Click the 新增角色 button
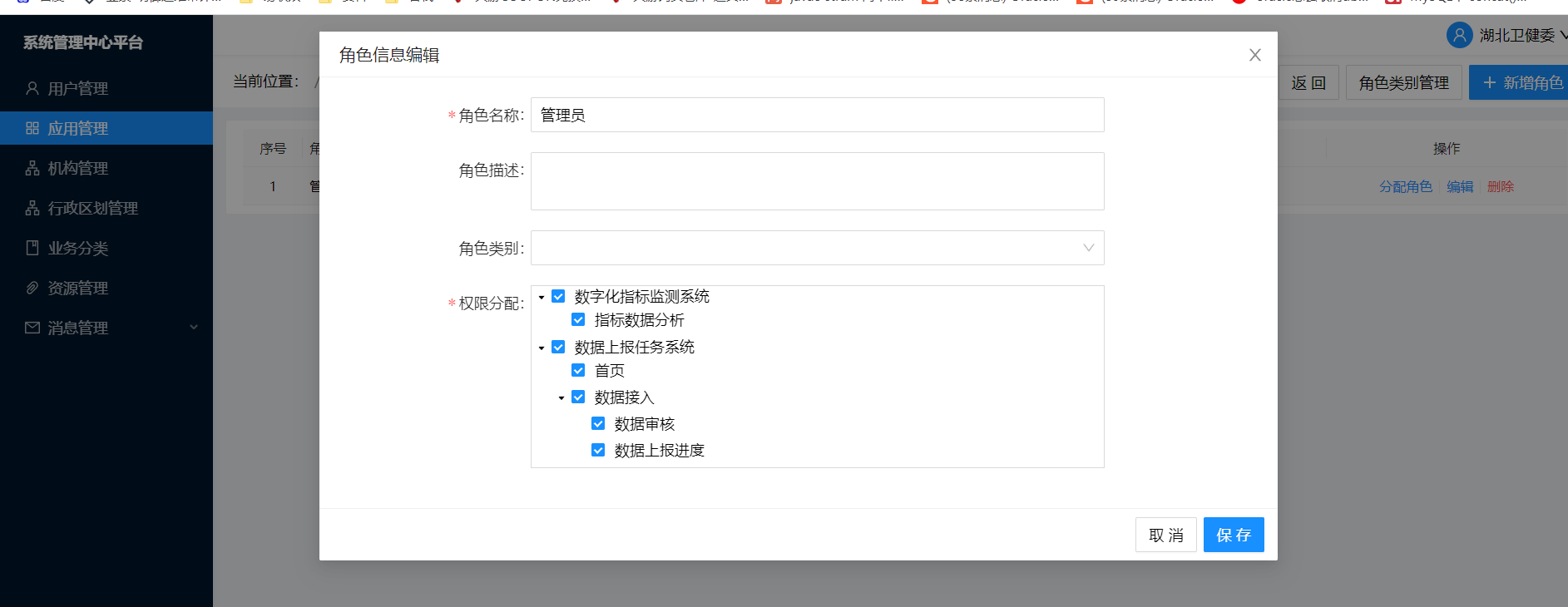Screen dimensions: 1568x607 coord(1521,83)
